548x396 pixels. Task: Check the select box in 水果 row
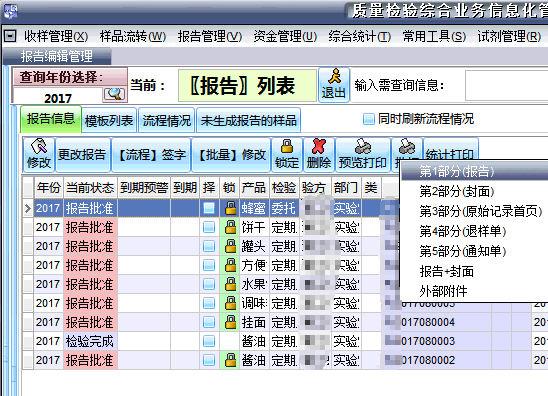[209, 284]
